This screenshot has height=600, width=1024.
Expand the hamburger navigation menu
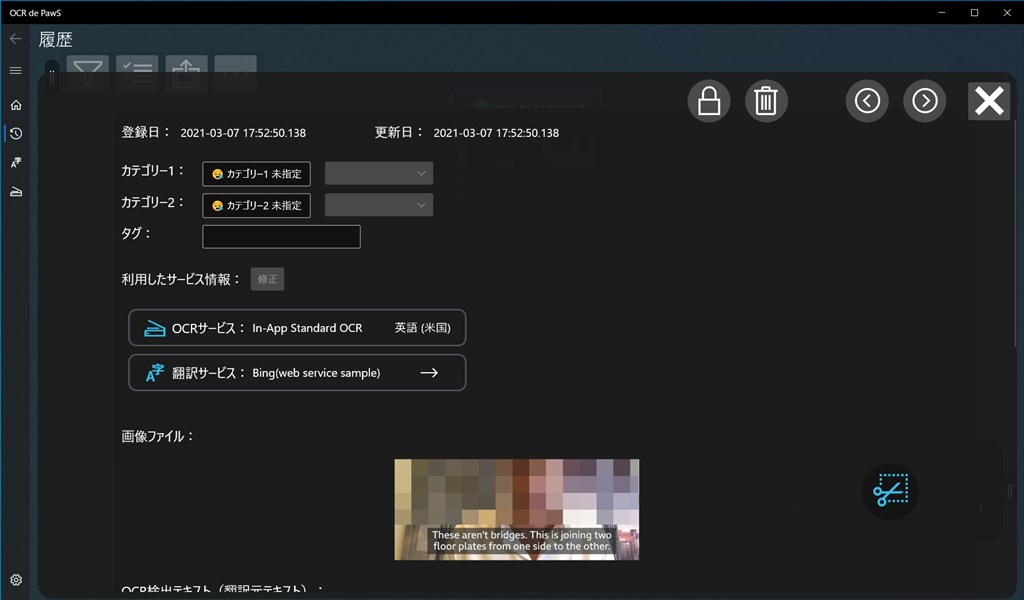click(x=15, y=71)
